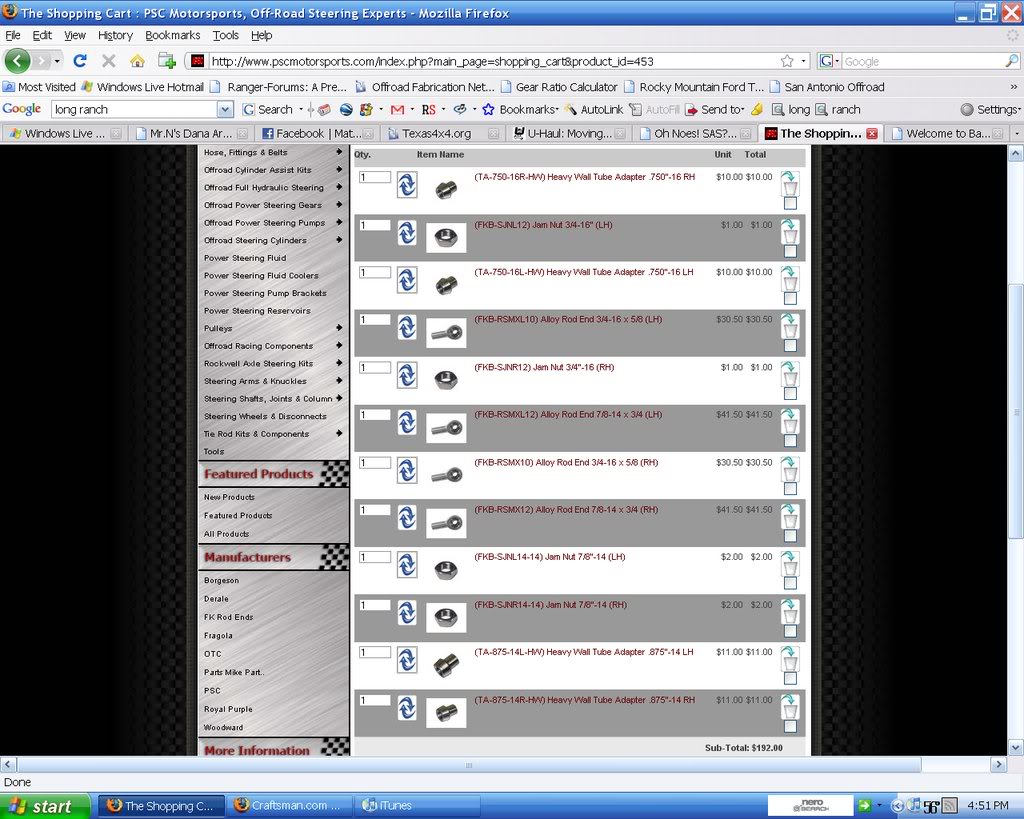1024x819 pixels.
Task: Switch to U-Haul: Moving tab
Action: point(569,133)
